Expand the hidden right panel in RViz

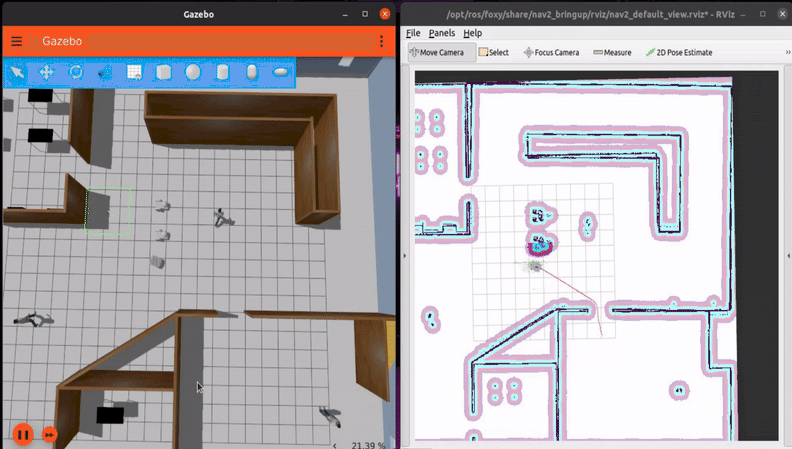[788, 256]
